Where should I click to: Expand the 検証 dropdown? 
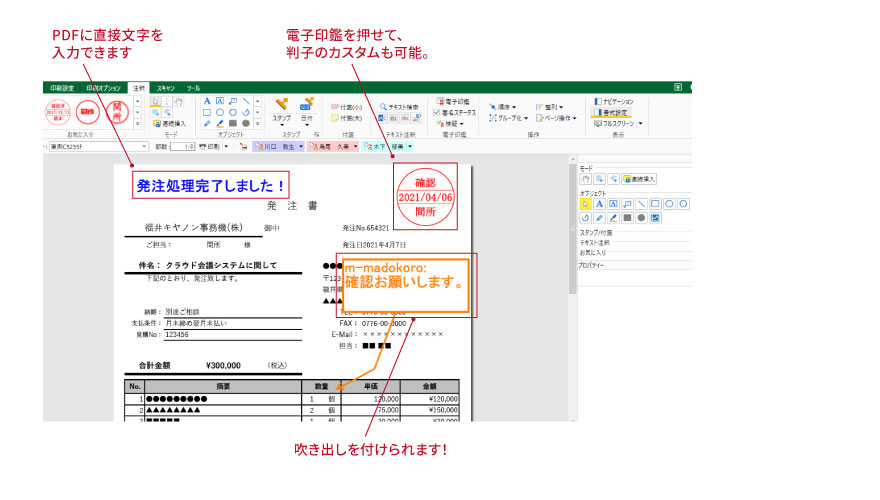(450, 123)
